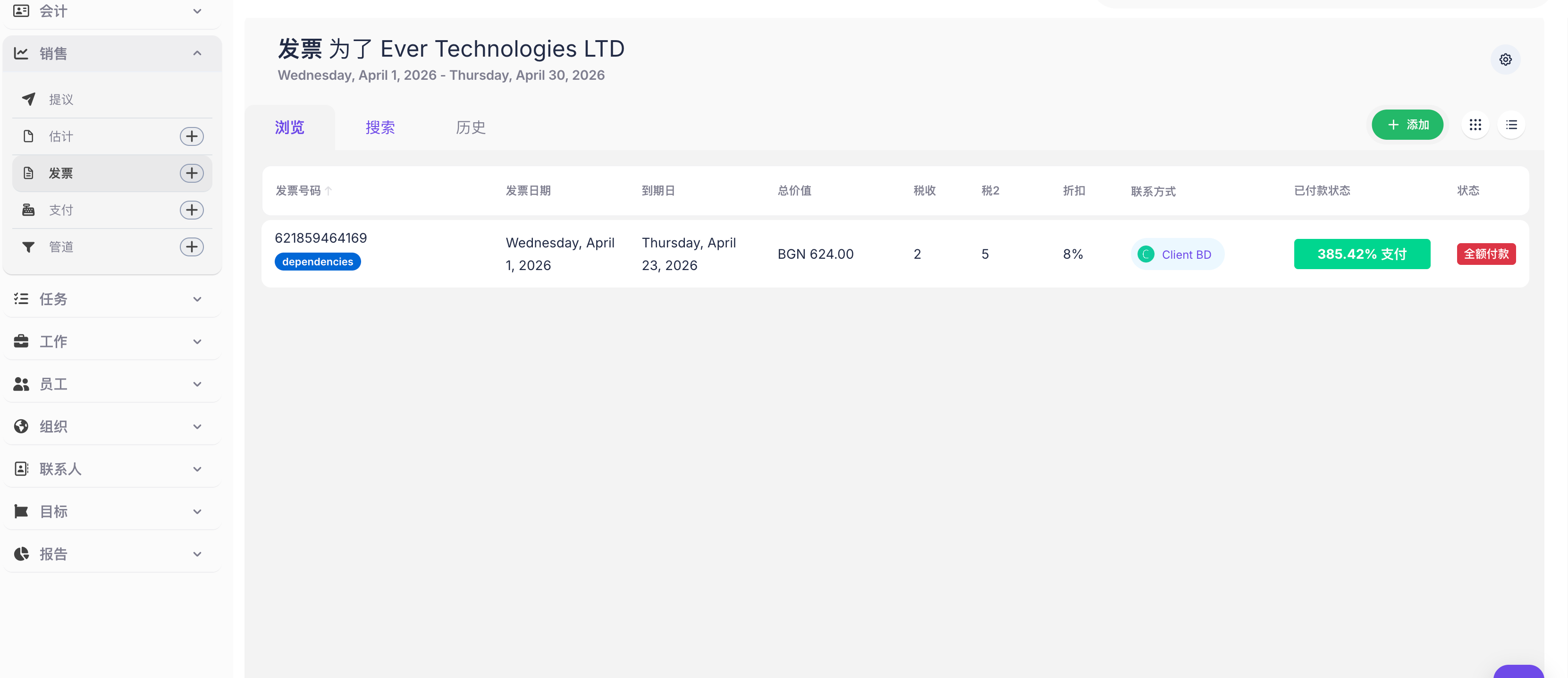Open the Client BD contact link

tap(1186, 254)
